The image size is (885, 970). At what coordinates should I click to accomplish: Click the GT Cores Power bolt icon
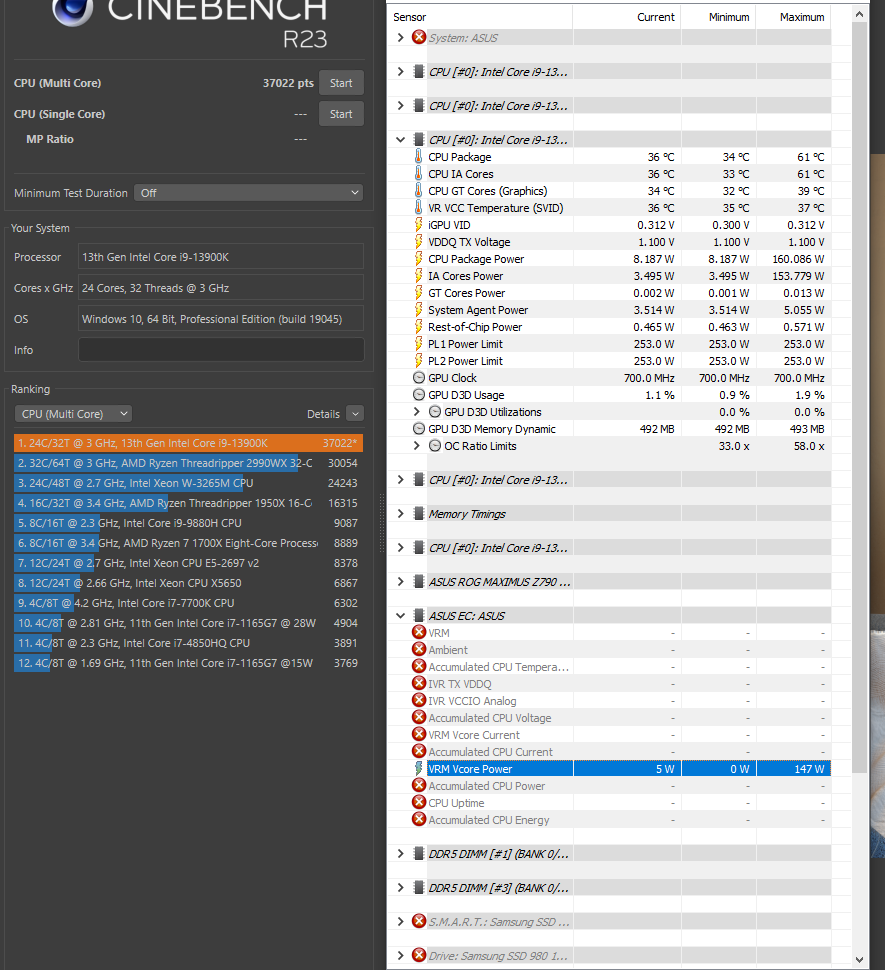tap(419, 293)
